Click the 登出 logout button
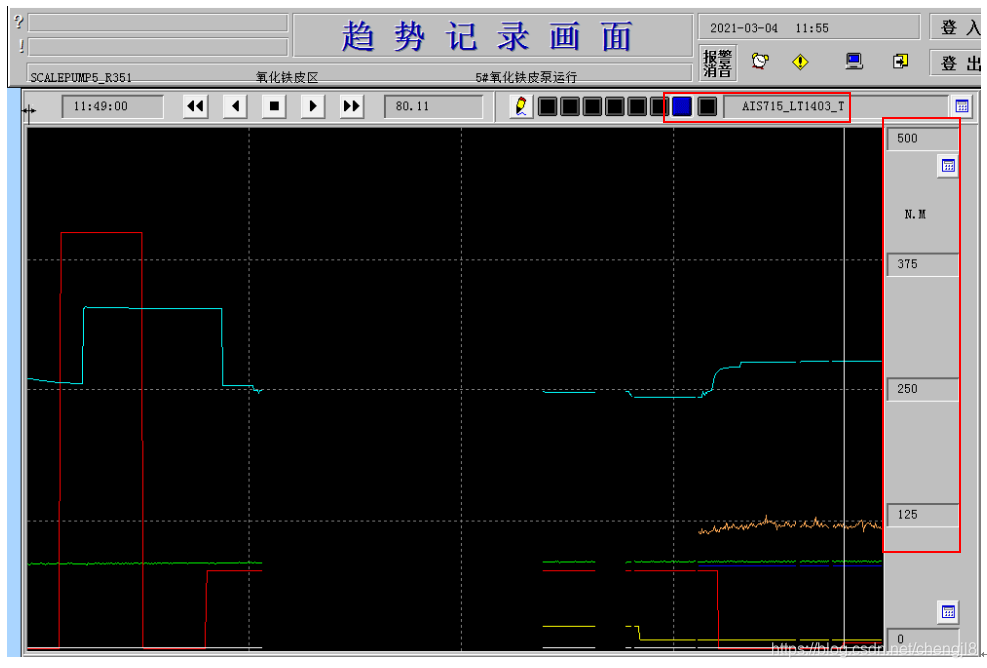 pos(957,63)
